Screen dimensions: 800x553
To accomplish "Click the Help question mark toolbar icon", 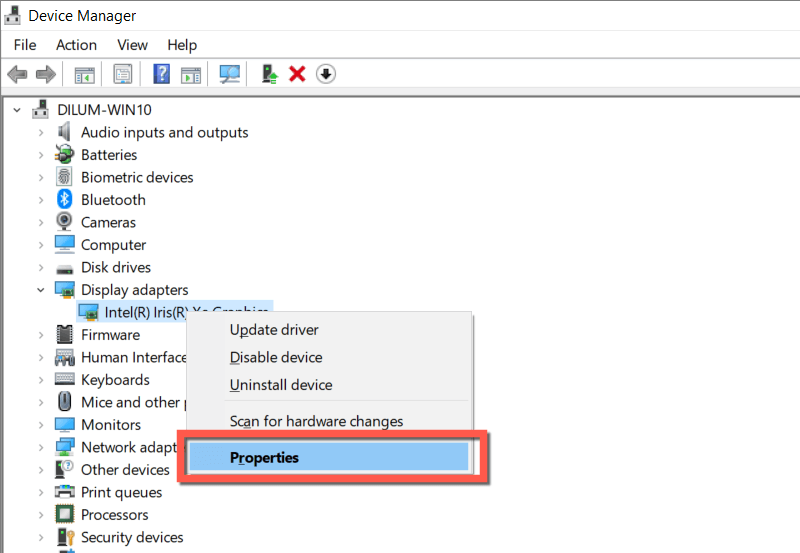I will [x=161, y=74].
